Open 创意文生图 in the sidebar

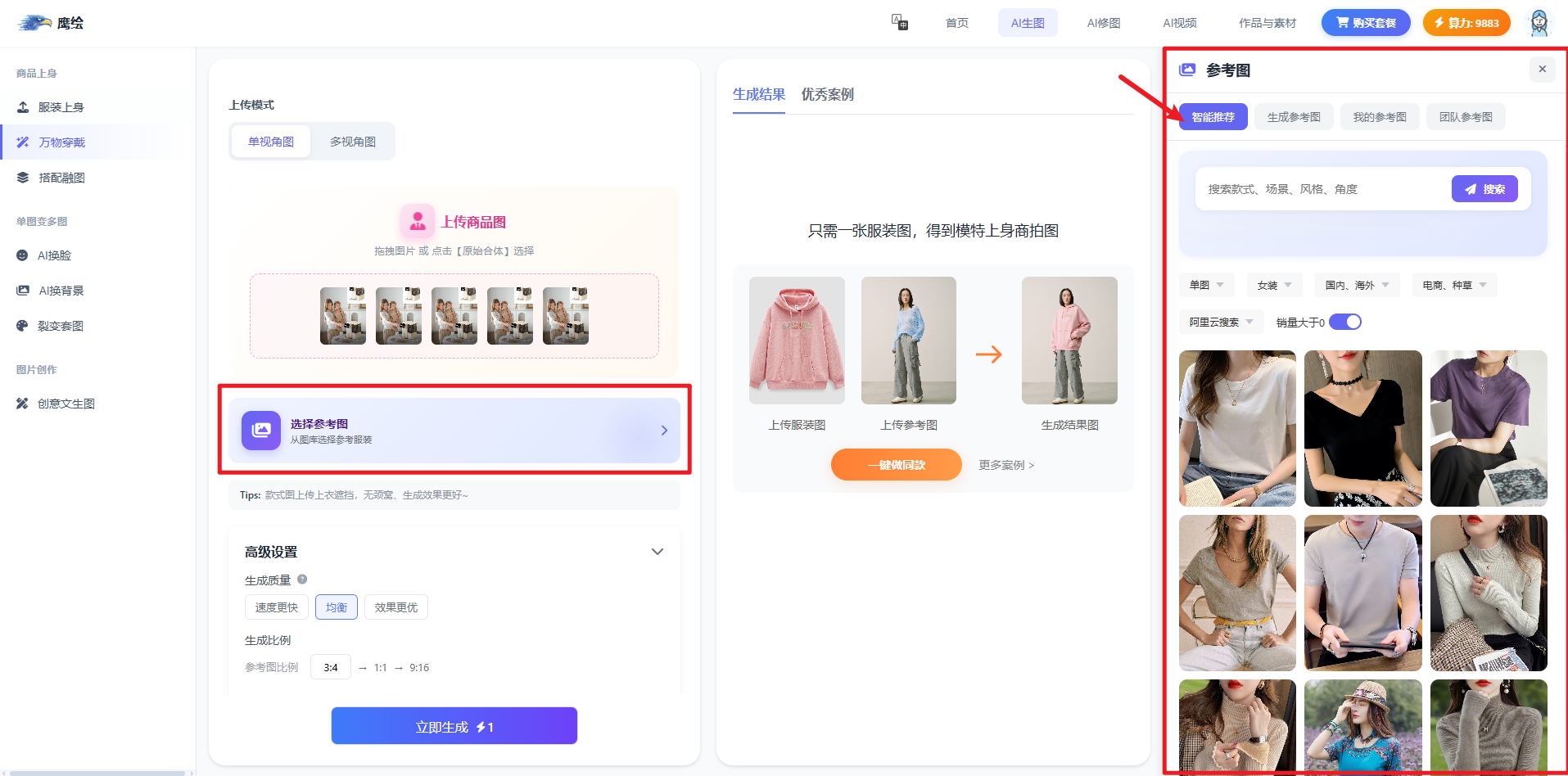(x=66, y=404)
